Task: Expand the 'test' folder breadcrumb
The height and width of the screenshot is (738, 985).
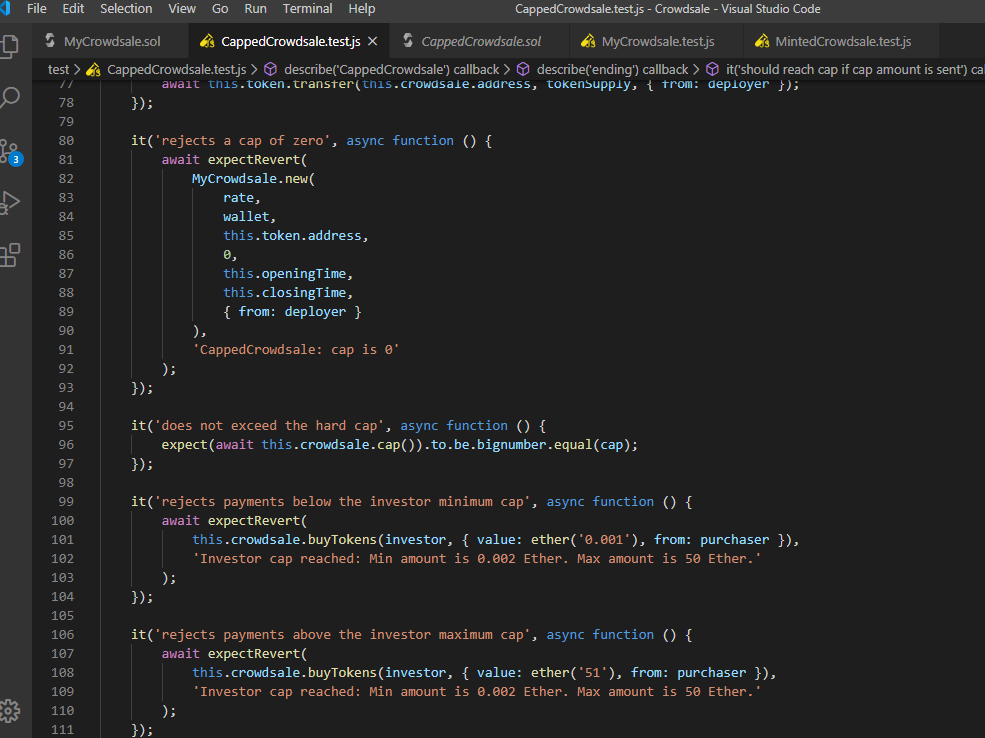Action: point(58,69)
